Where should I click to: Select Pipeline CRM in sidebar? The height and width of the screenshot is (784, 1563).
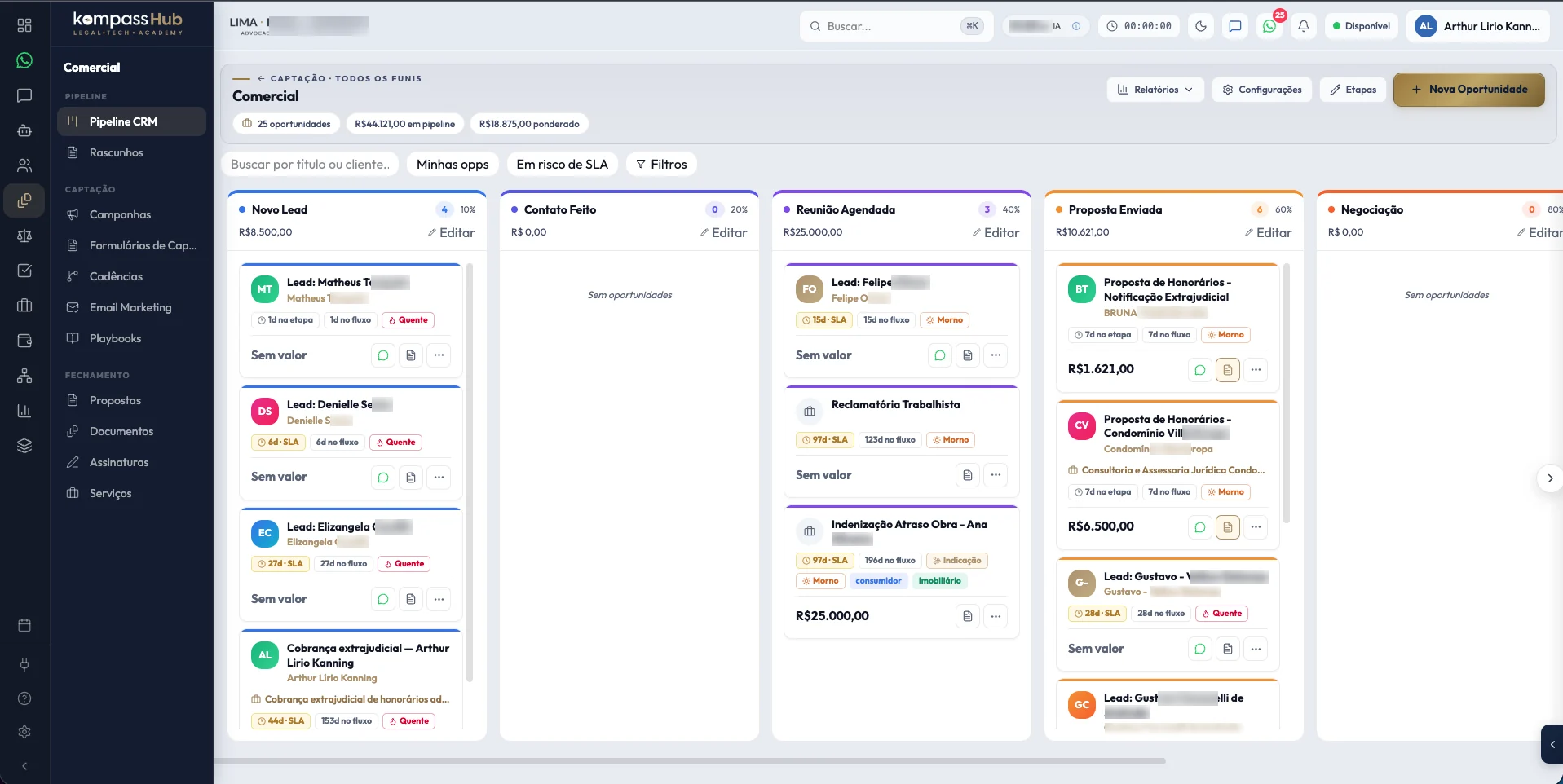point(131,121)
